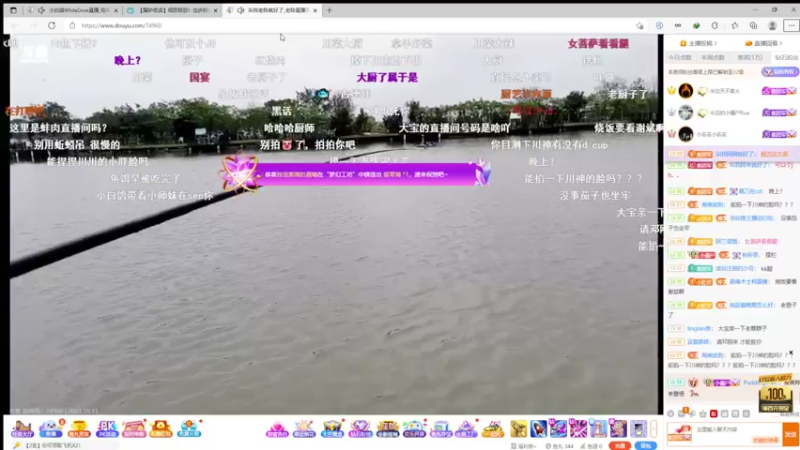This screenshot has height=450, width=800.
Task: Select the rocket gift icon
Action: click(538, 429)
